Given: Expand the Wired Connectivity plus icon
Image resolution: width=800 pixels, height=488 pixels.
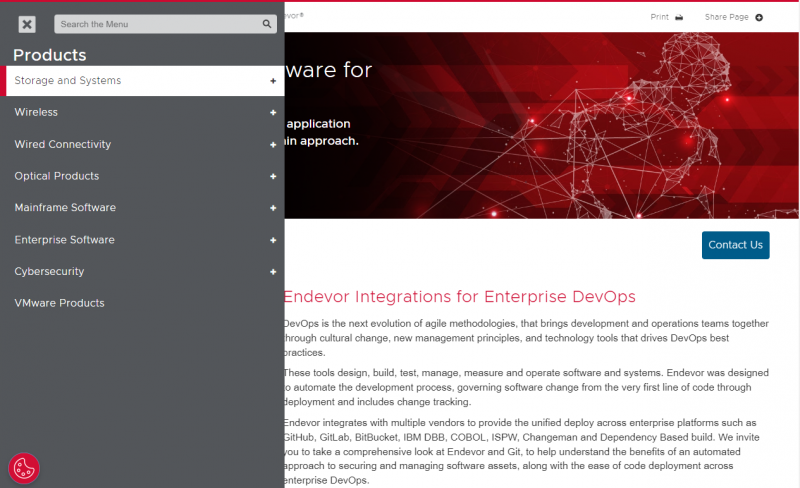Looking at the screenshot, I should [x=273, y=145].
